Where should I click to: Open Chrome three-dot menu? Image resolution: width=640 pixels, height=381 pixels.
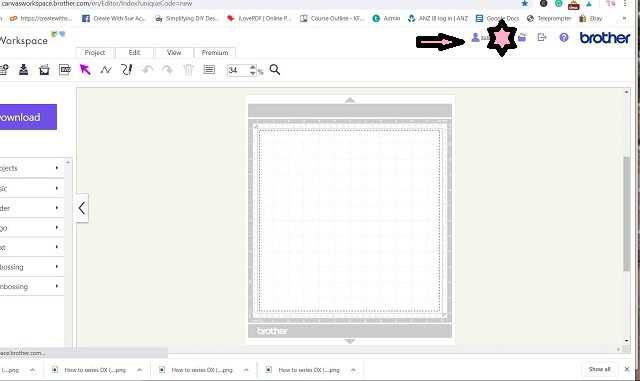[625, 3]
